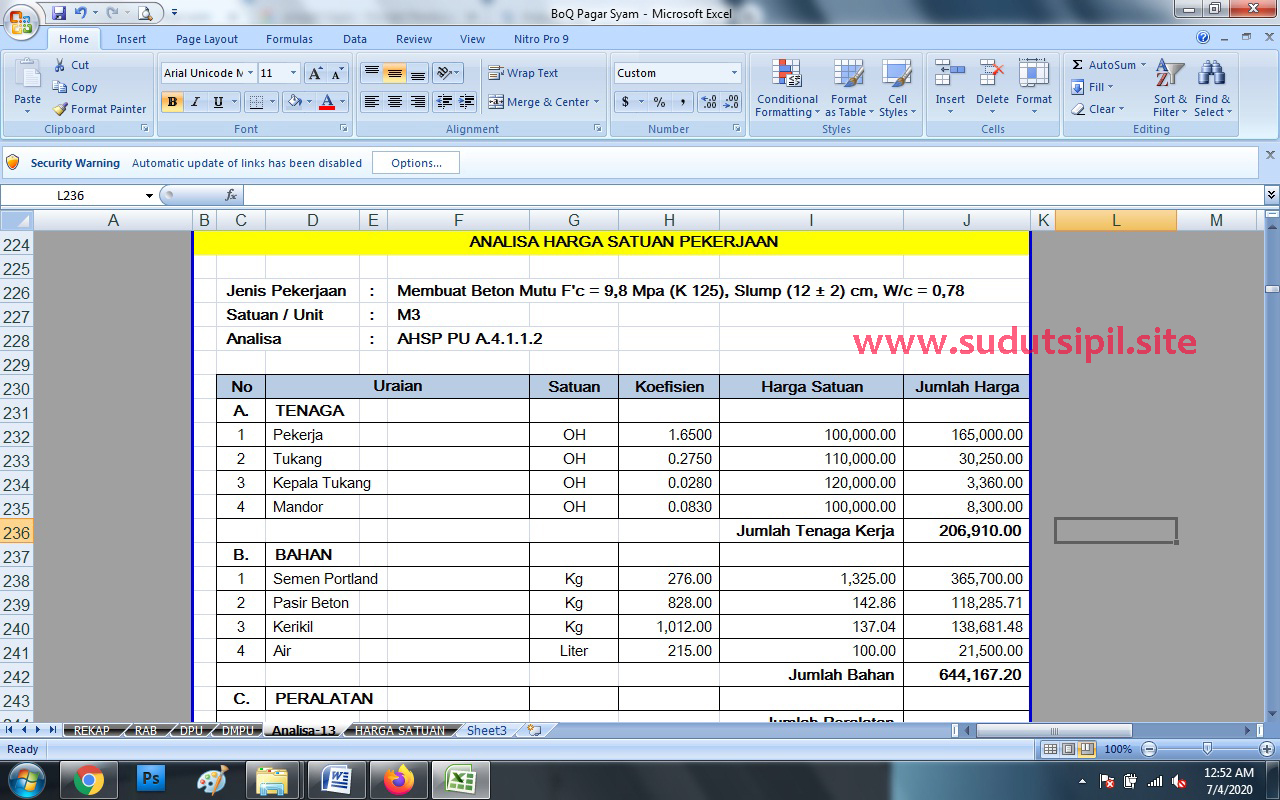This screenshot has height=800, width=1280.
Task: Toggle Center horizontal alignment
Action: pos(395,102)
